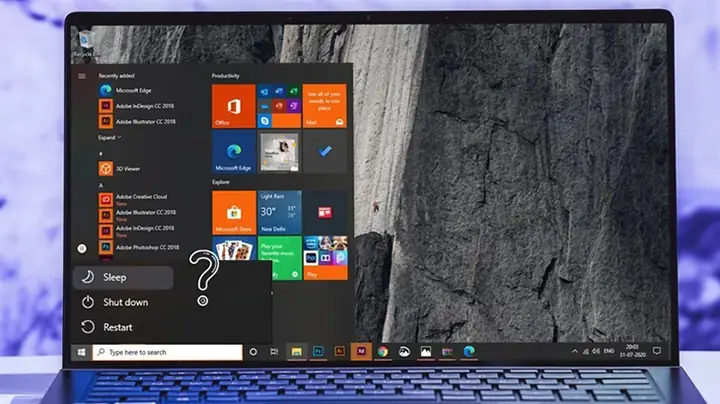The height and width of the screenshot is (404, 720).
Task: Expand the Recently added list
Action: tap(109, 137)
